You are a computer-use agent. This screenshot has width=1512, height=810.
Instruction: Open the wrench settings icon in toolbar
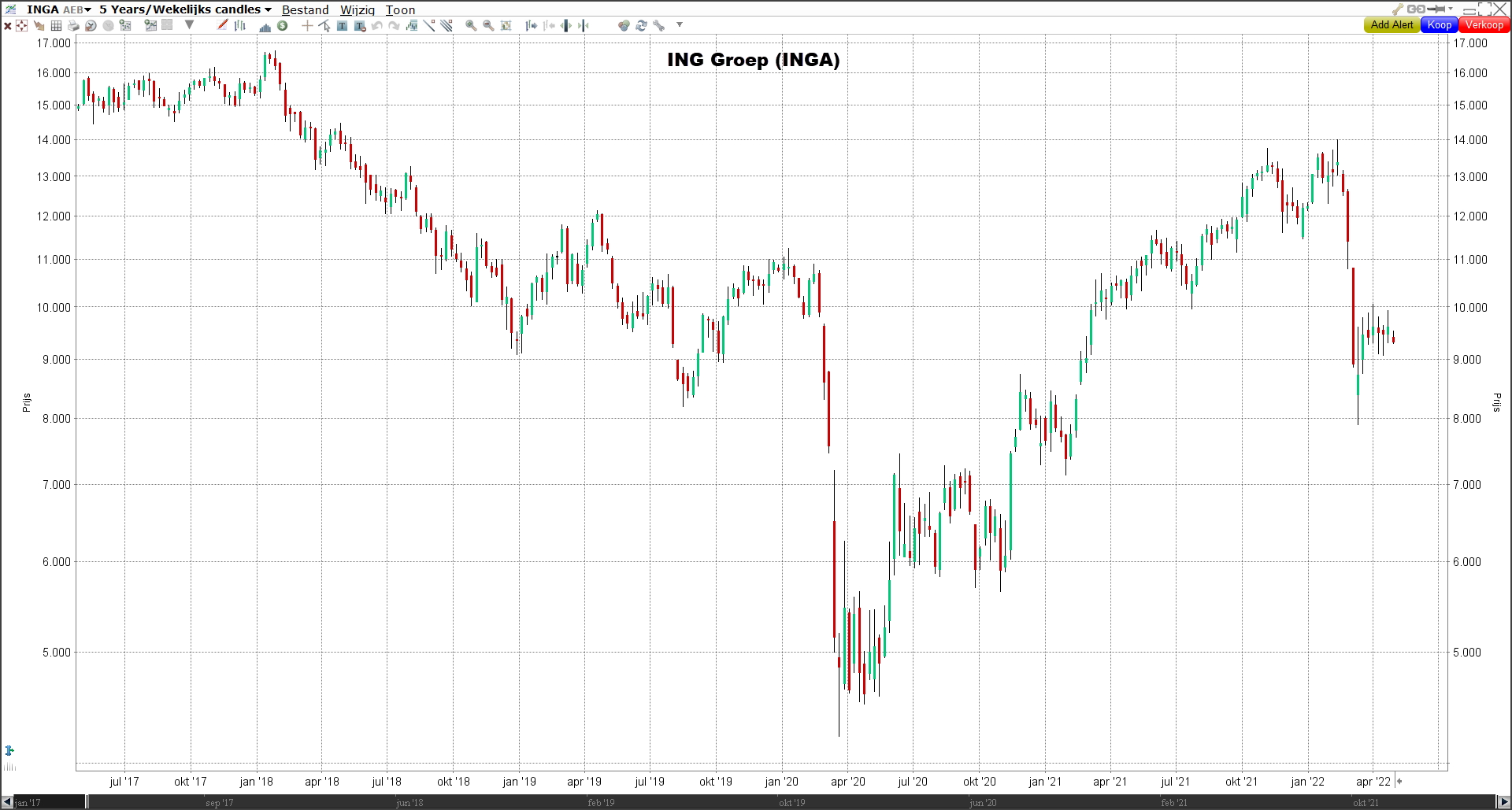pyautogui.click(x=658, y=25)
